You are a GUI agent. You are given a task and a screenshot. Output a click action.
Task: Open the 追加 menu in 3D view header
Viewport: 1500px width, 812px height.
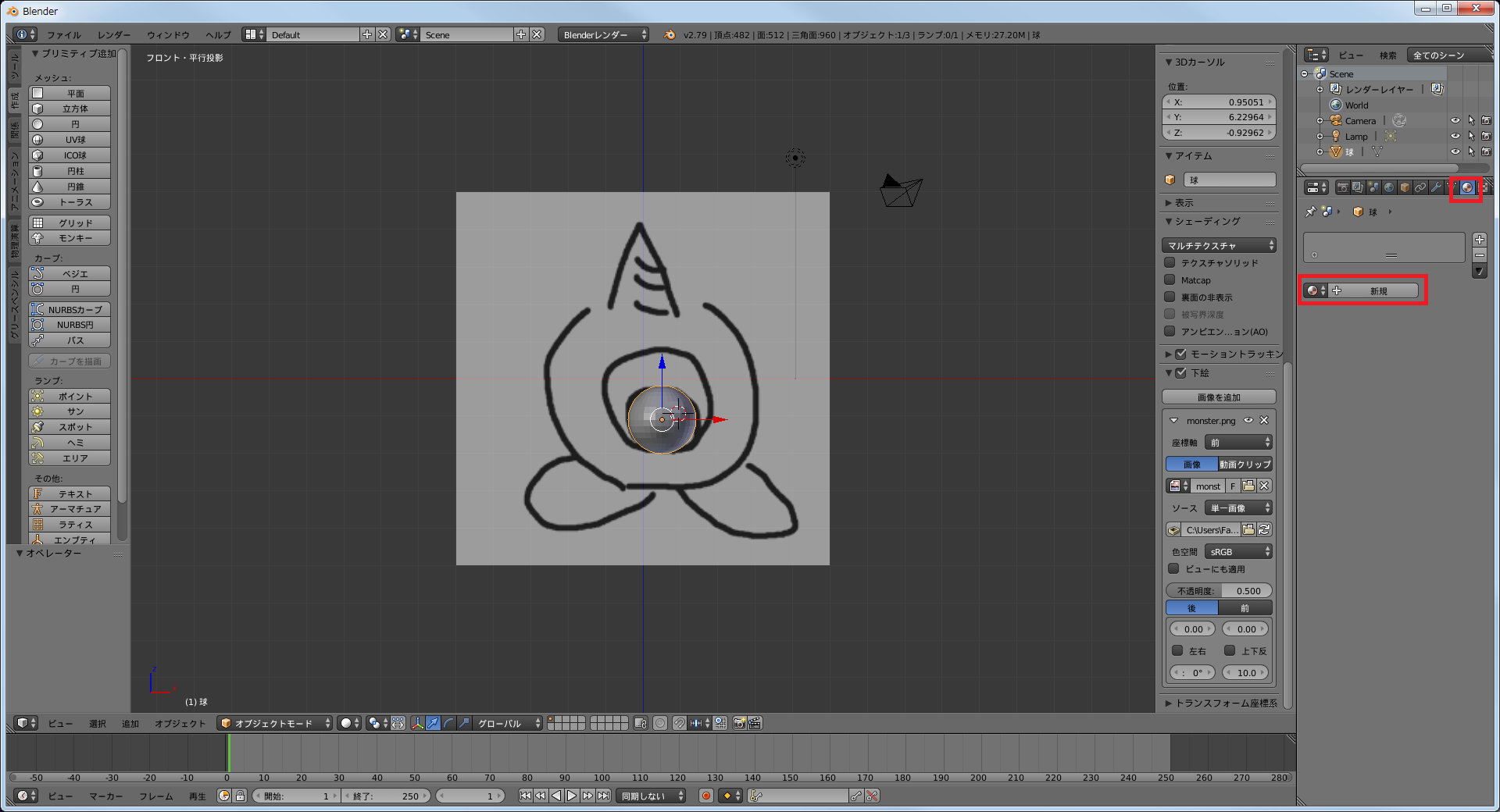pyautogui.click(x=130, y=724)
